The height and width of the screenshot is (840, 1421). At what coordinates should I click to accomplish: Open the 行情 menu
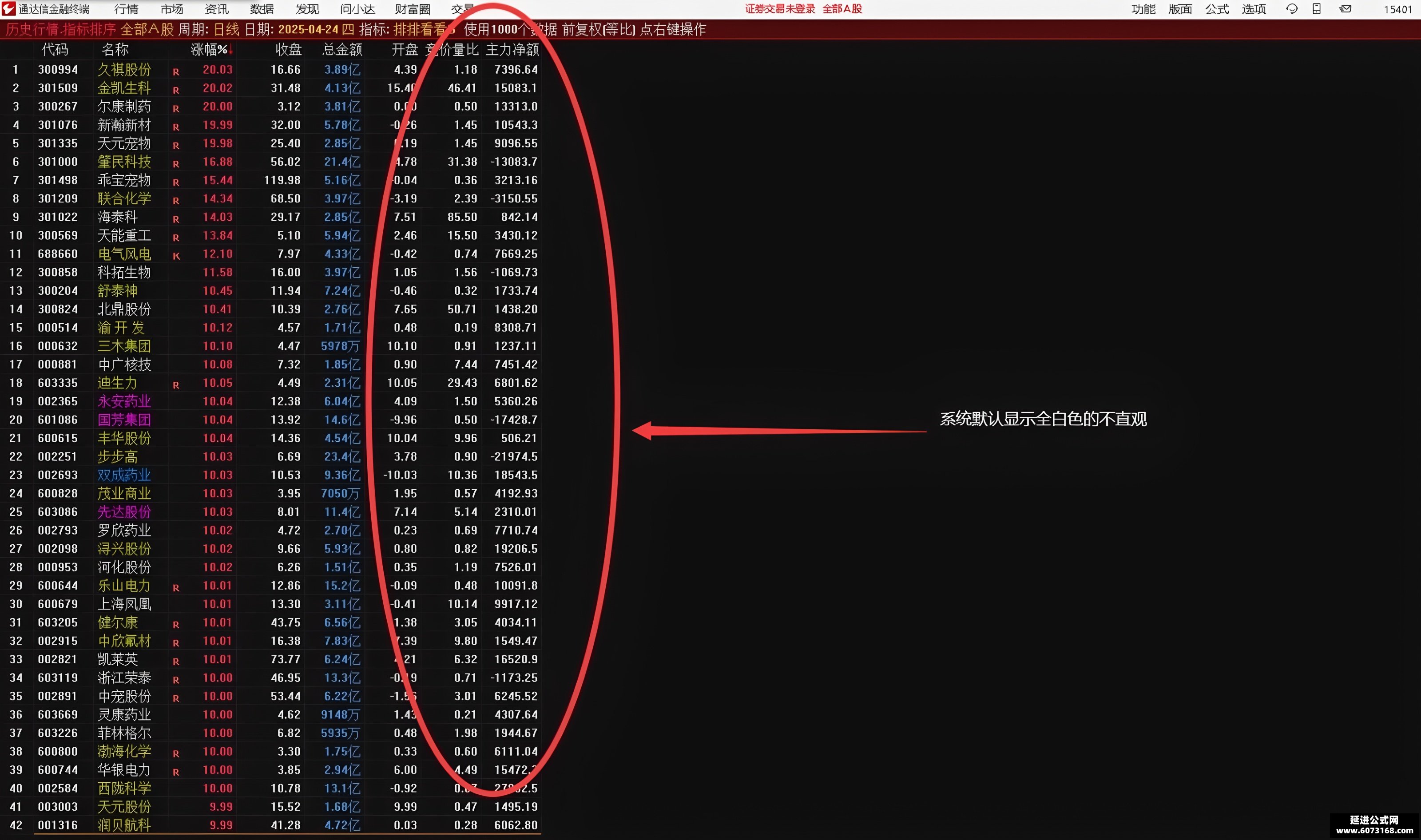pyautogui.click(x=126, y=9)
